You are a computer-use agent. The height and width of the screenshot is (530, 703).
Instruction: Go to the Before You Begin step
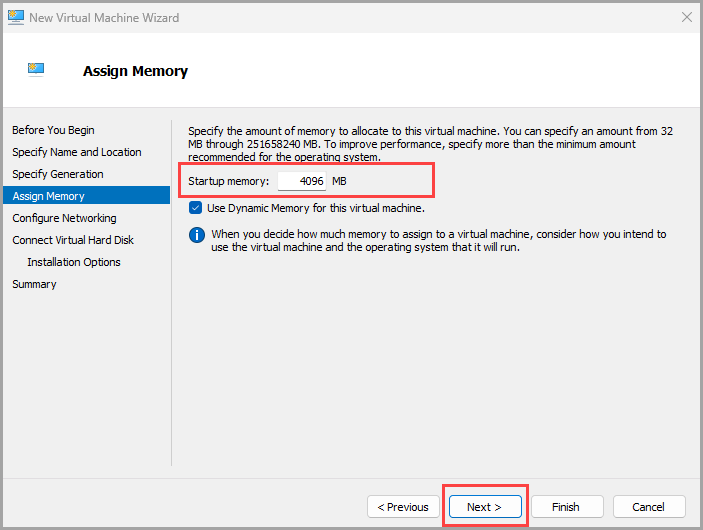pos(53,130)
